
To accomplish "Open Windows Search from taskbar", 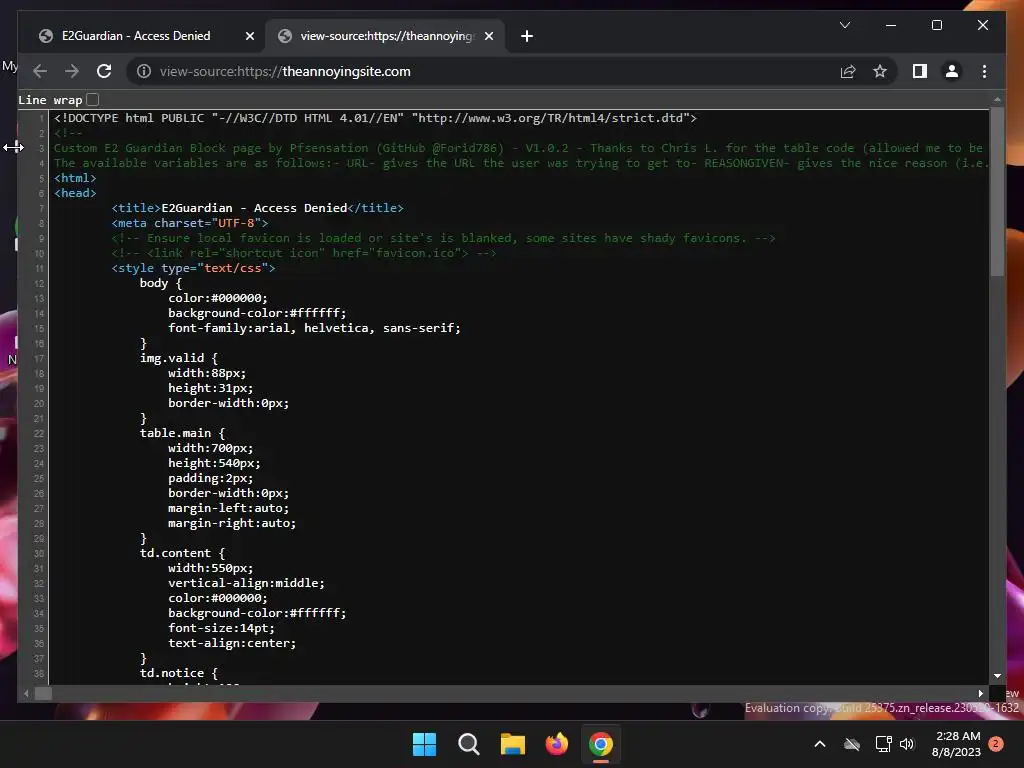I will (x=468, y=744).
